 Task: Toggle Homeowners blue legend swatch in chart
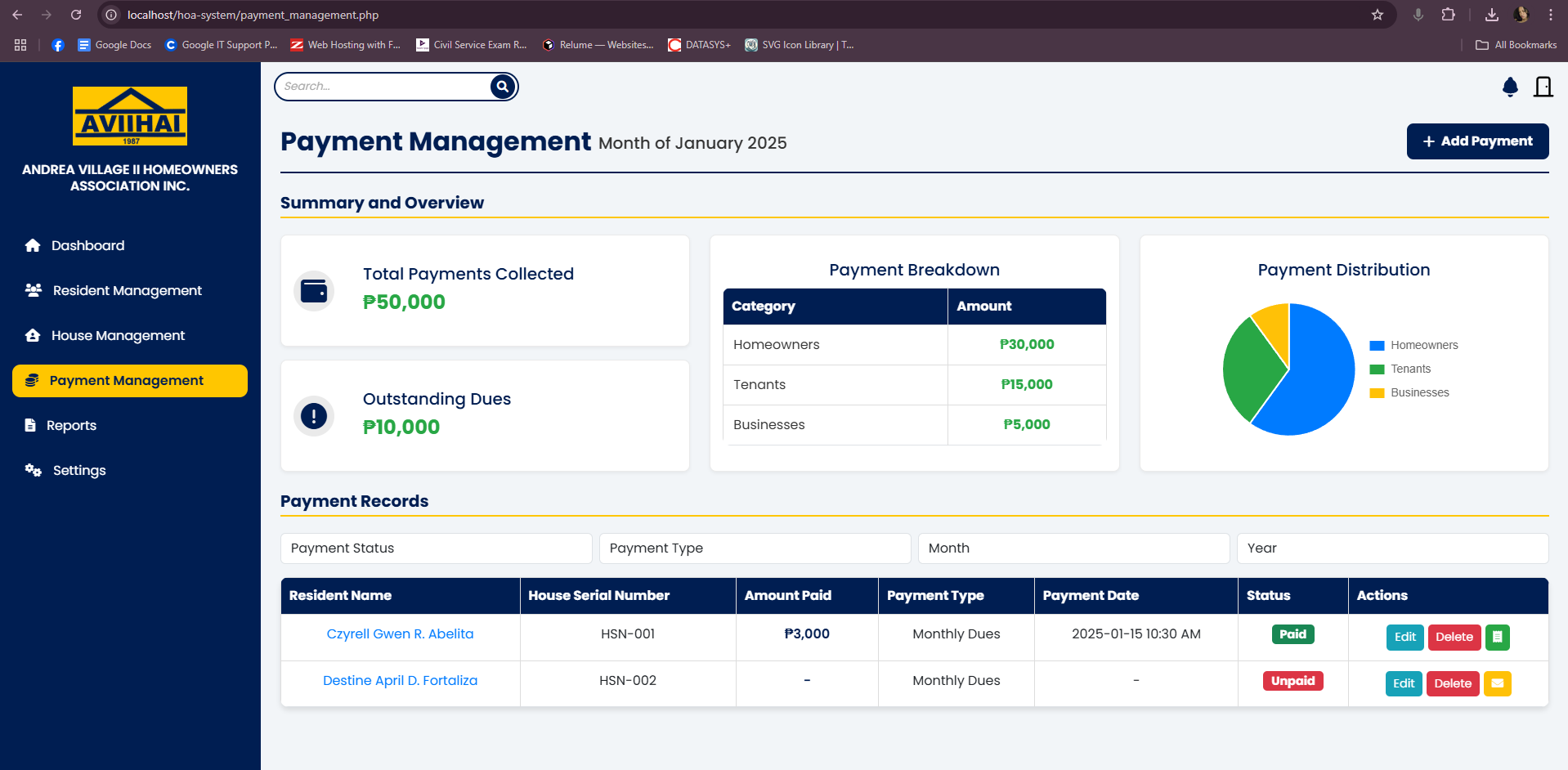[x=1377, y=346]
